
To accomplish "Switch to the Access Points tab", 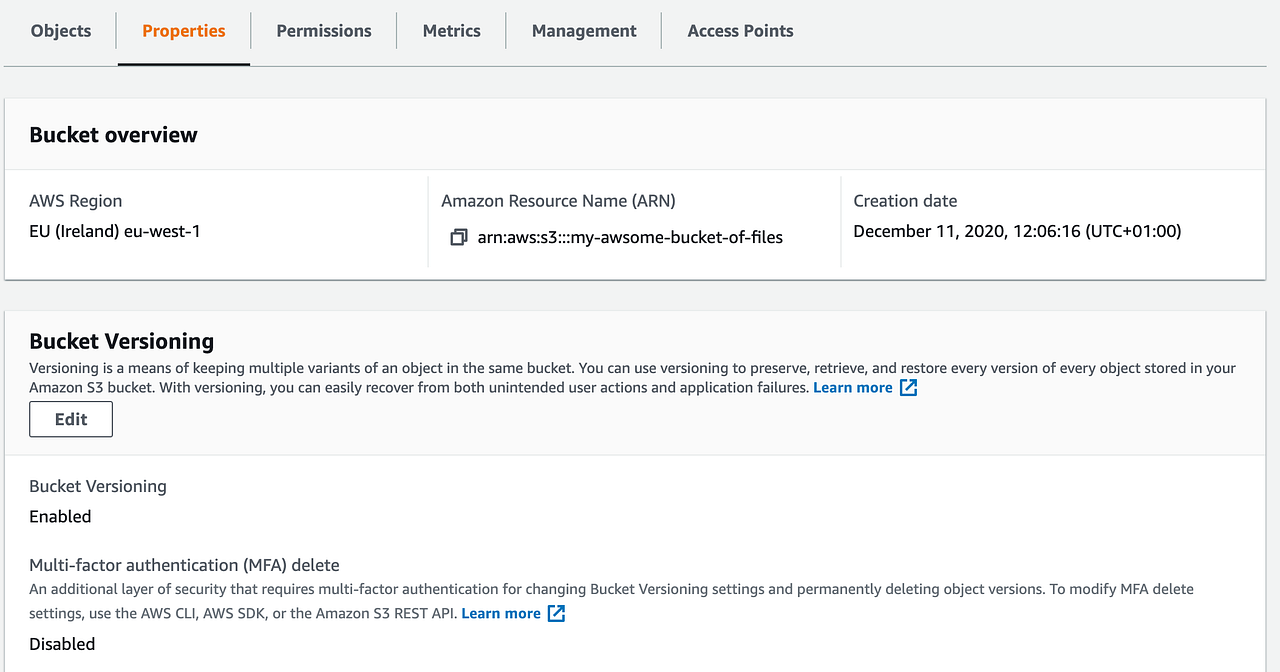I will [x=740, y=31].
